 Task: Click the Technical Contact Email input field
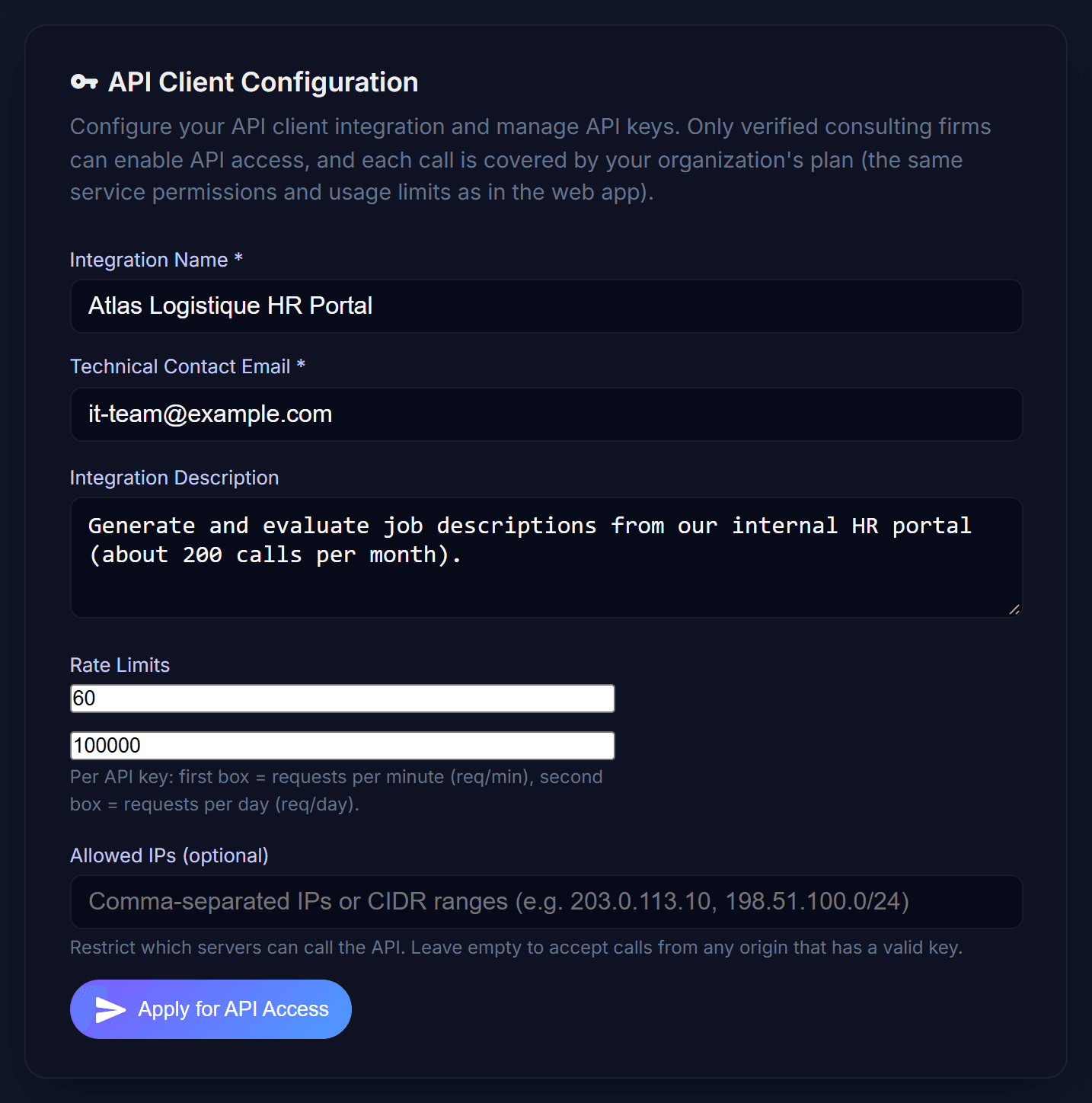(x=546, y=414)
